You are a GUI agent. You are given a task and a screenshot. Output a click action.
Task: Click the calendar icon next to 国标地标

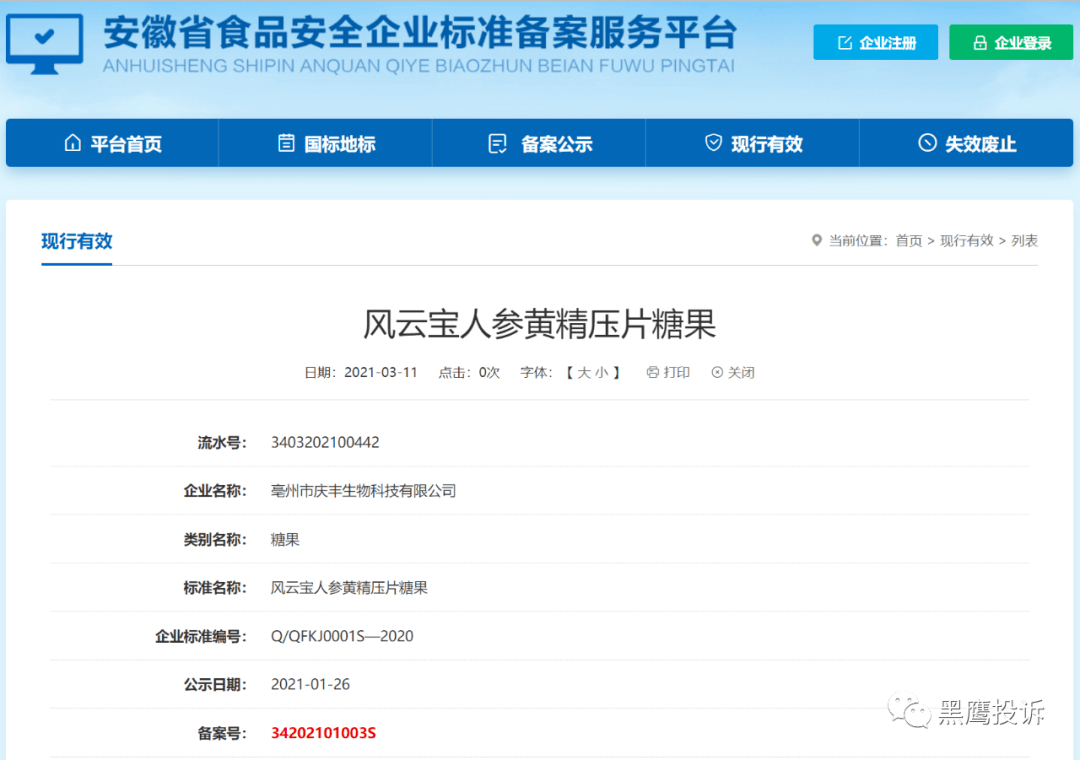tap(286, 143)
